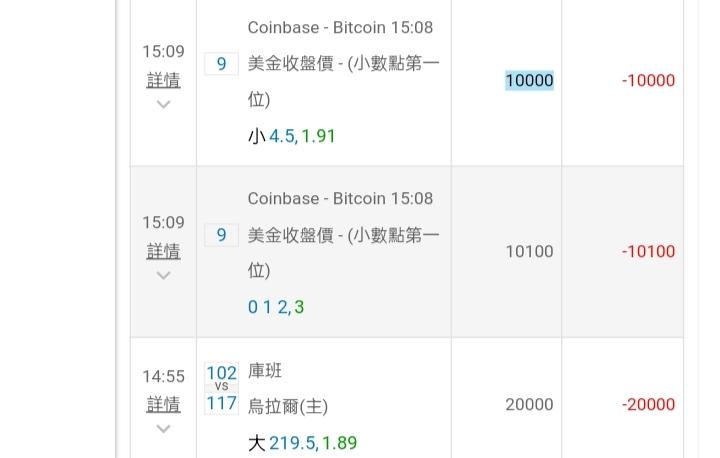Viewport: 720px width, 458px height.
Task: Open 詳情 link for 14:55 bet
Action: coord(163,405)
